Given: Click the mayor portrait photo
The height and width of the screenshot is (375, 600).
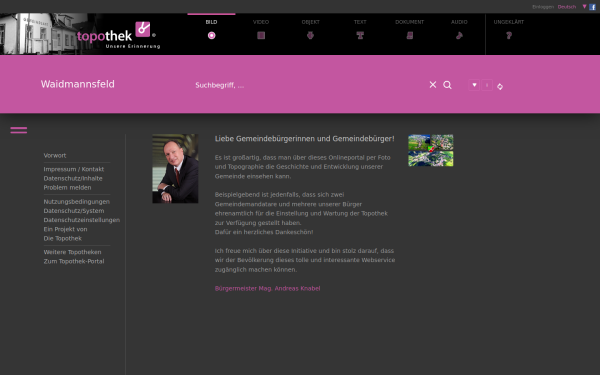Looking at the screenshot, I should tap(175, 168).
